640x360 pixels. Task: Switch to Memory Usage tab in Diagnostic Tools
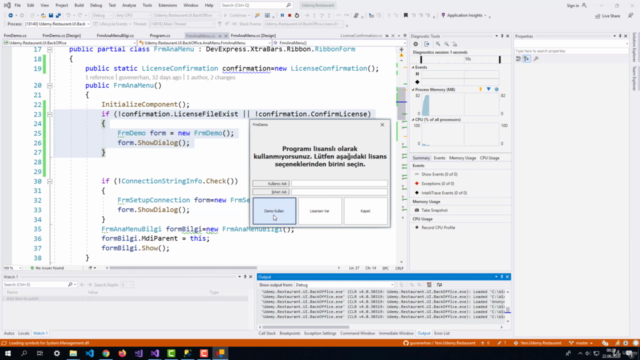click(x=462, y=158)
